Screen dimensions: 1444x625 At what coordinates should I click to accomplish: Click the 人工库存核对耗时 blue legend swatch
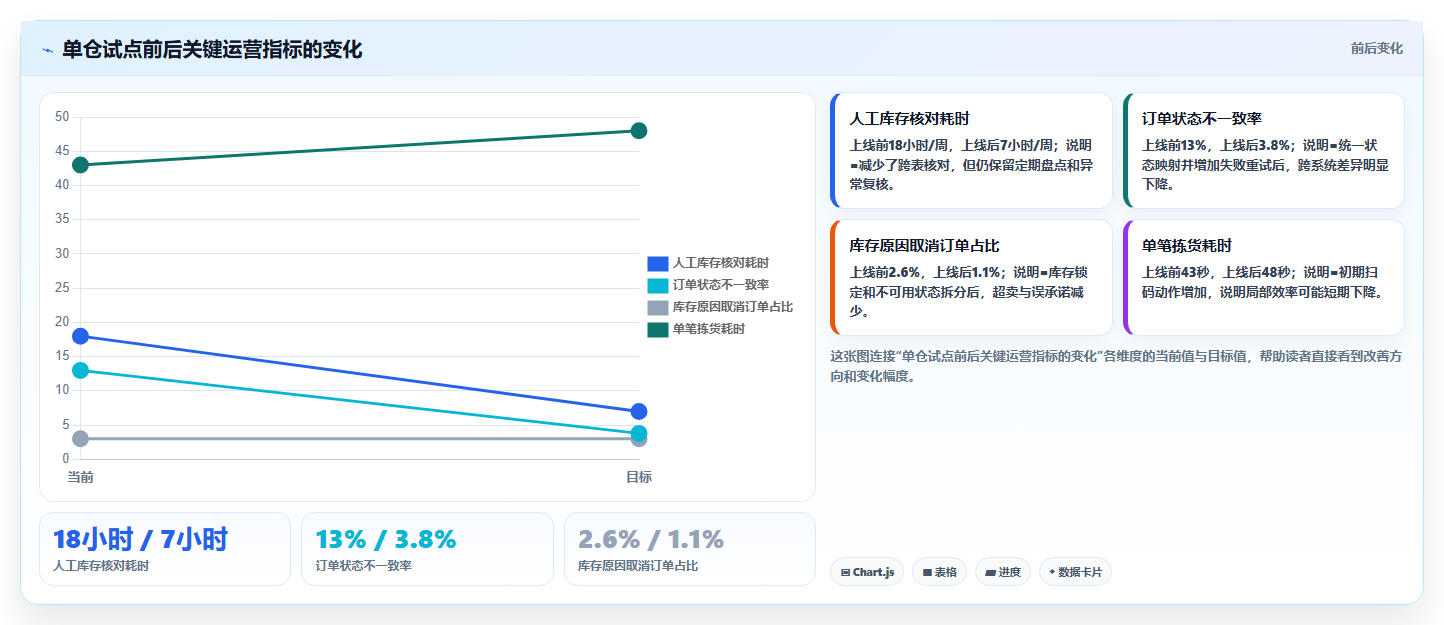[x=657, y=263]
